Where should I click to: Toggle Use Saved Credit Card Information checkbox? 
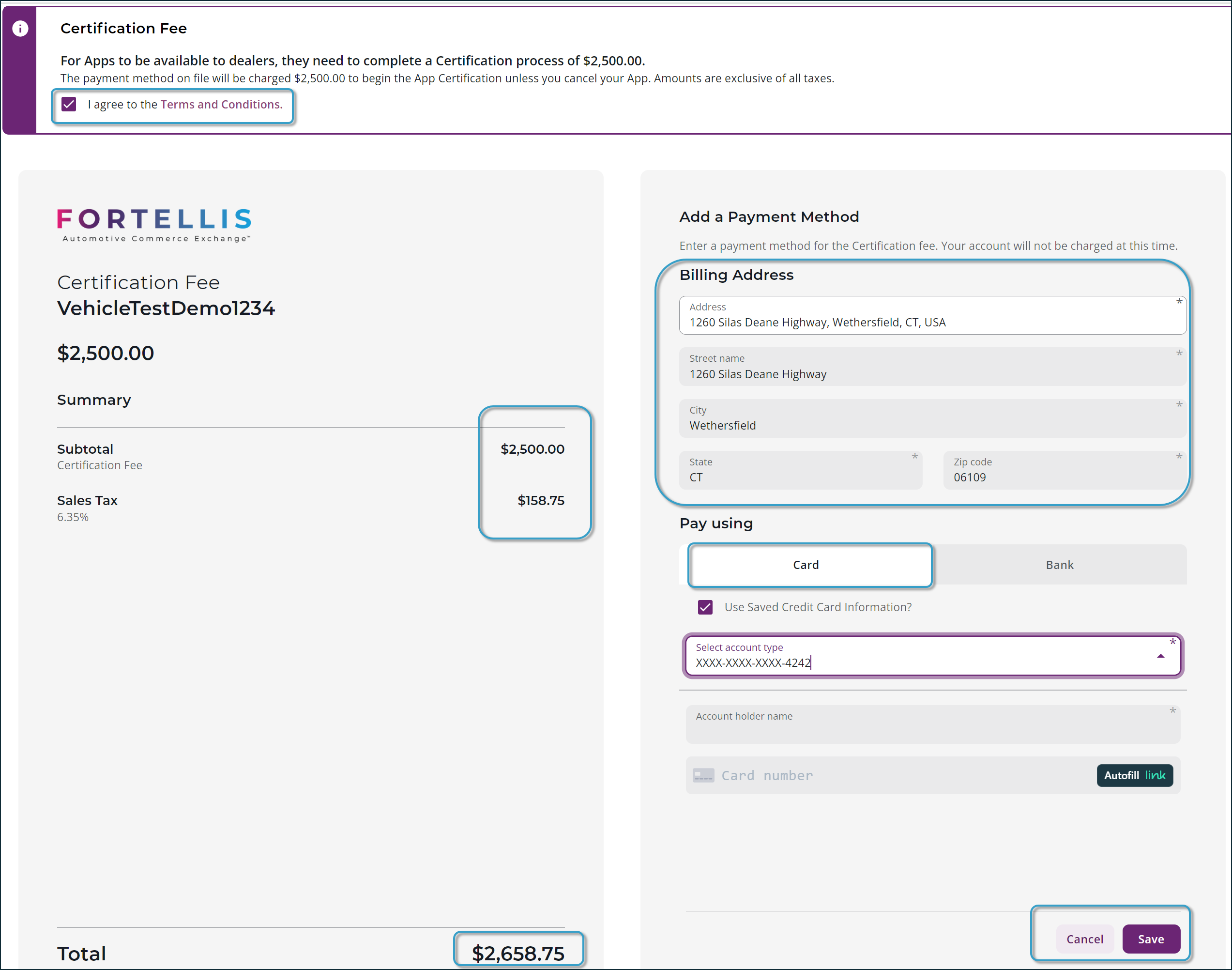[704, 607]
